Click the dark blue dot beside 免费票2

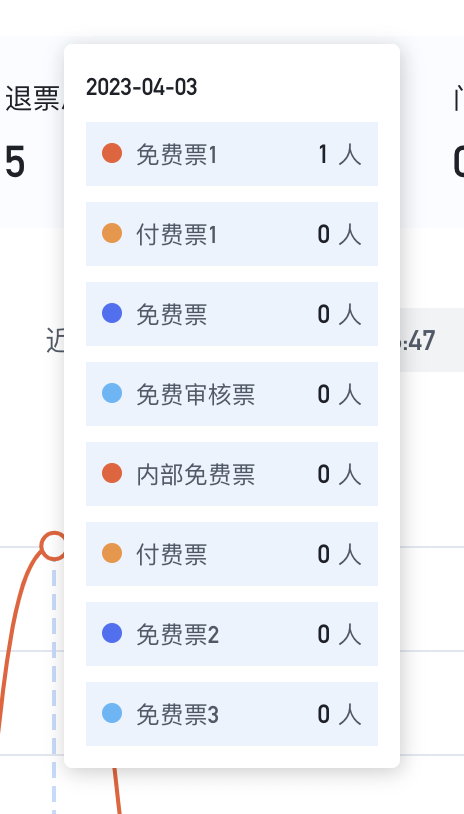112,633
